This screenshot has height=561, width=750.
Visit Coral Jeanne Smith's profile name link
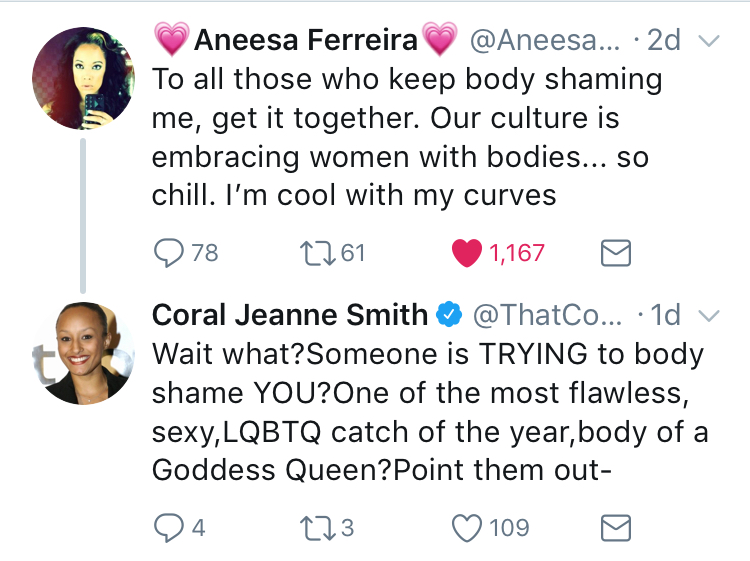290,315
